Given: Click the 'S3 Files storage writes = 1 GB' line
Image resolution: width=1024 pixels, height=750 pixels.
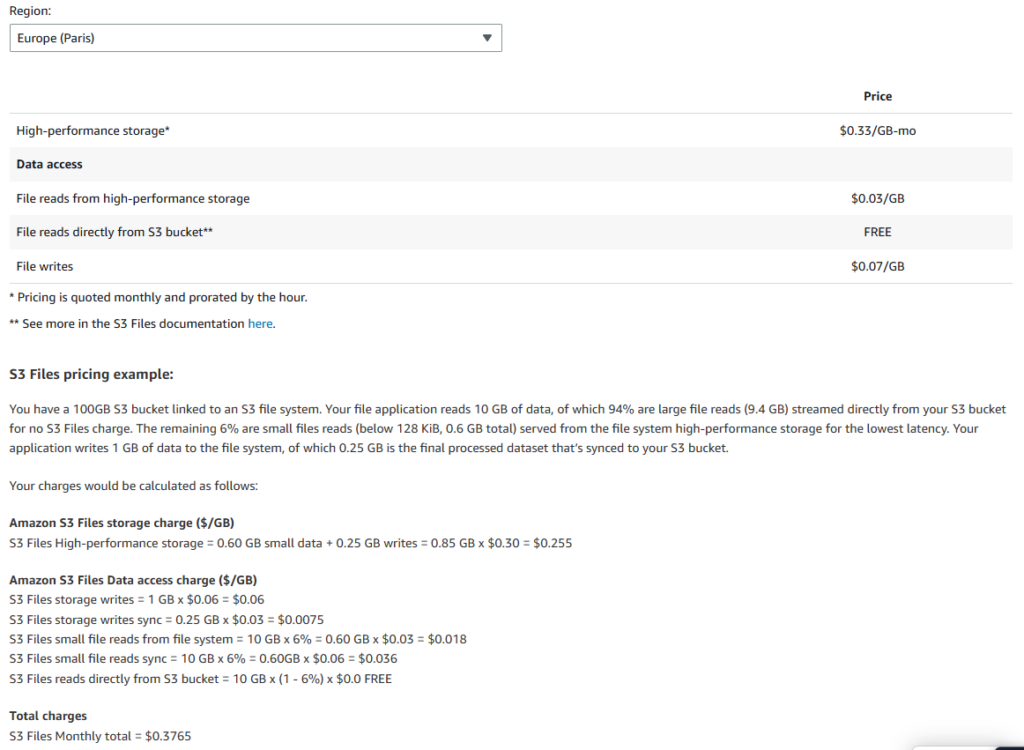Looking at the screenshot, I should coord(136,599).
